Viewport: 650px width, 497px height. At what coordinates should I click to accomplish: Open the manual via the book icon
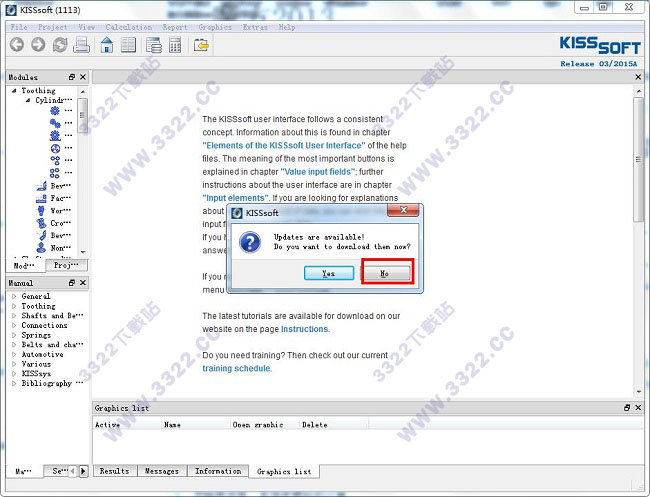pos(128,45)
